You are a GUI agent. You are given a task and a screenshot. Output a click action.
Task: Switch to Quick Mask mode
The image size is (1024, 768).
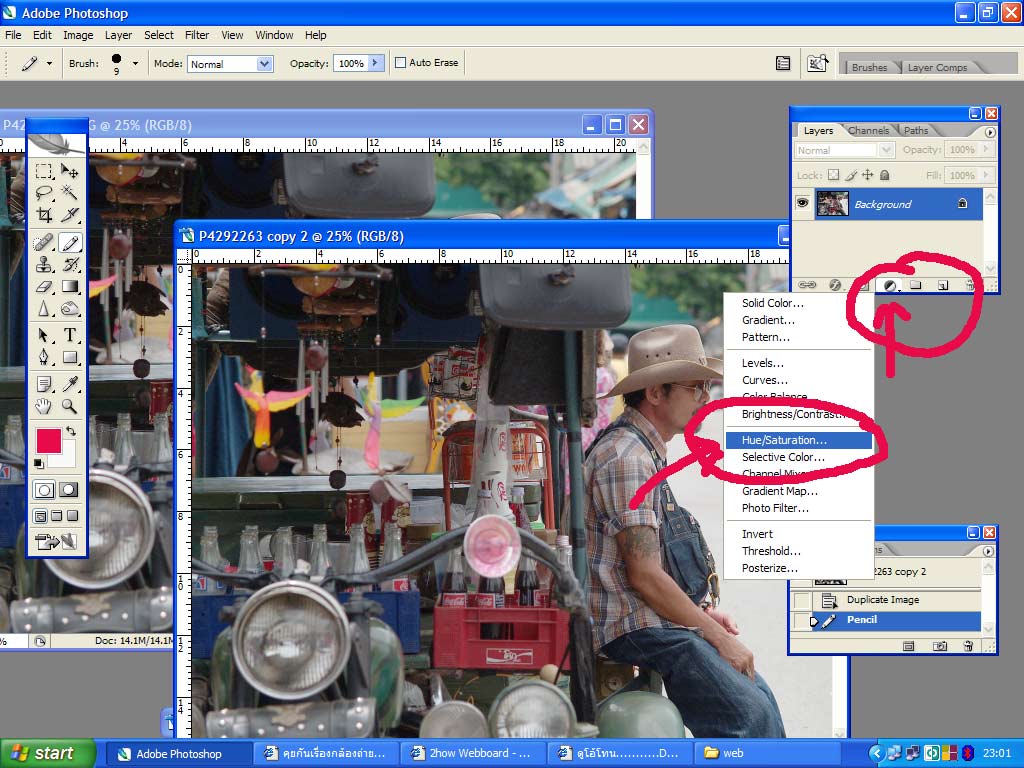tap(68, 490)
